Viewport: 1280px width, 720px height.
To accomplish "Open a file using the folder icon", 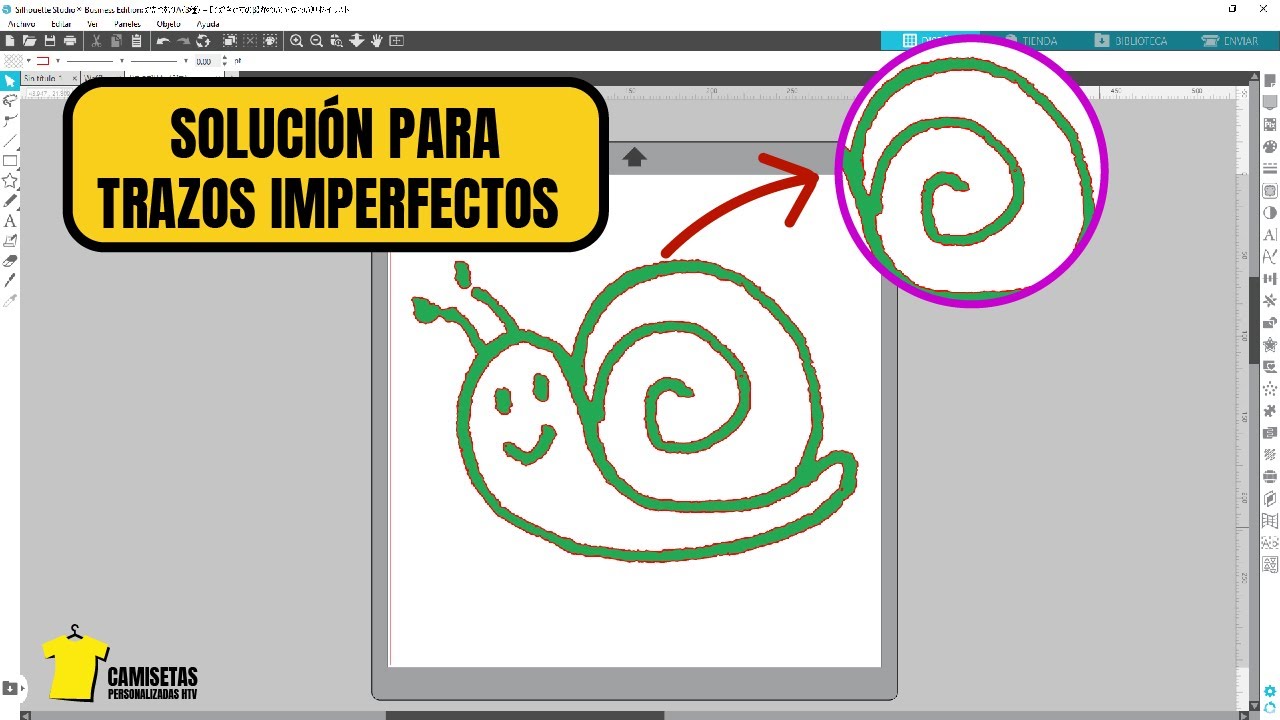I will 30,41.
